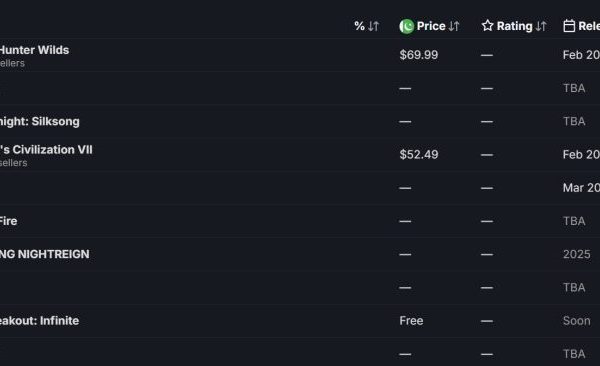Click the Price column header
The height and width of the screenshot is (366, 600).
[x=431, y=26]
